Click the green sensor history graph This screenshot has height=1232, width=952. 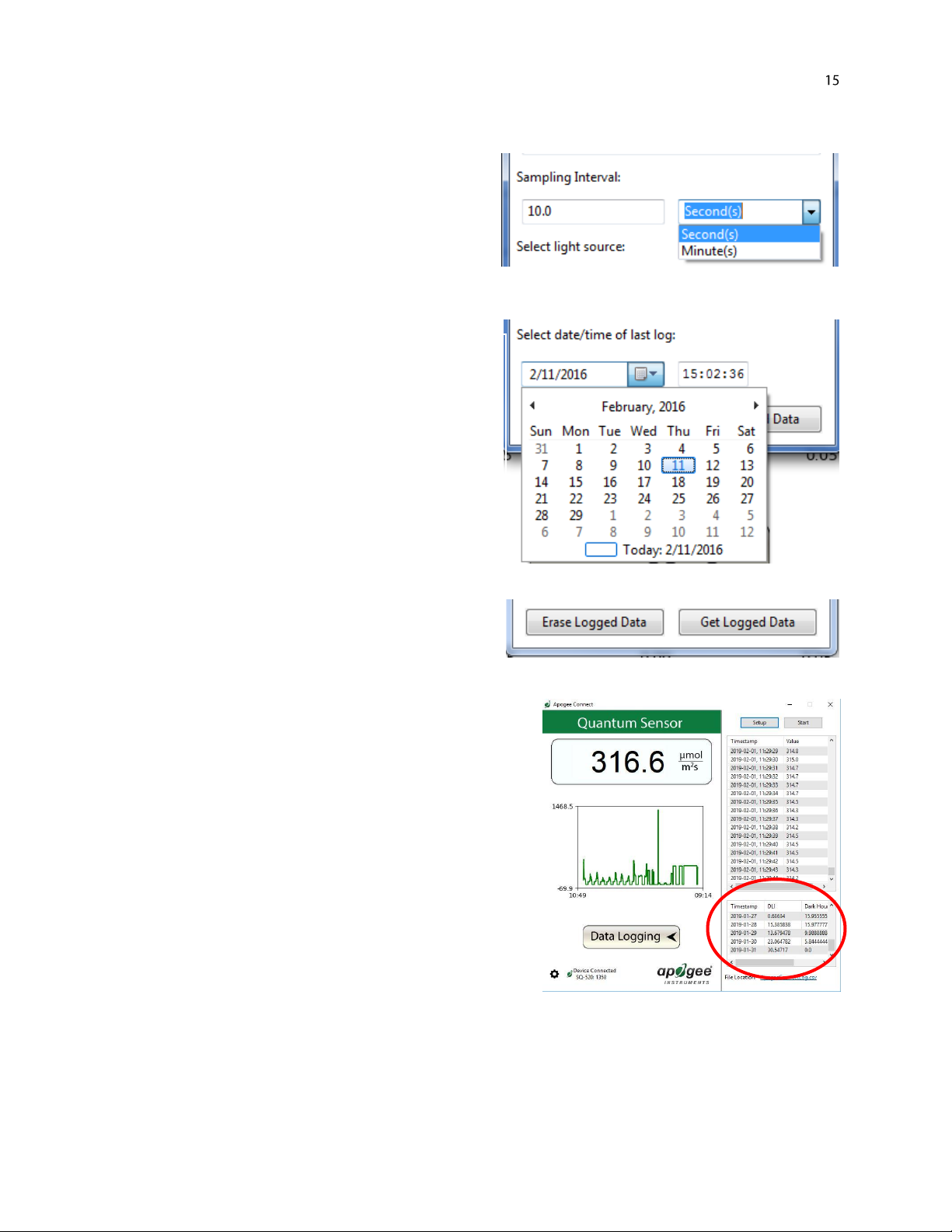pyautogui.click(x=640, y=847)
